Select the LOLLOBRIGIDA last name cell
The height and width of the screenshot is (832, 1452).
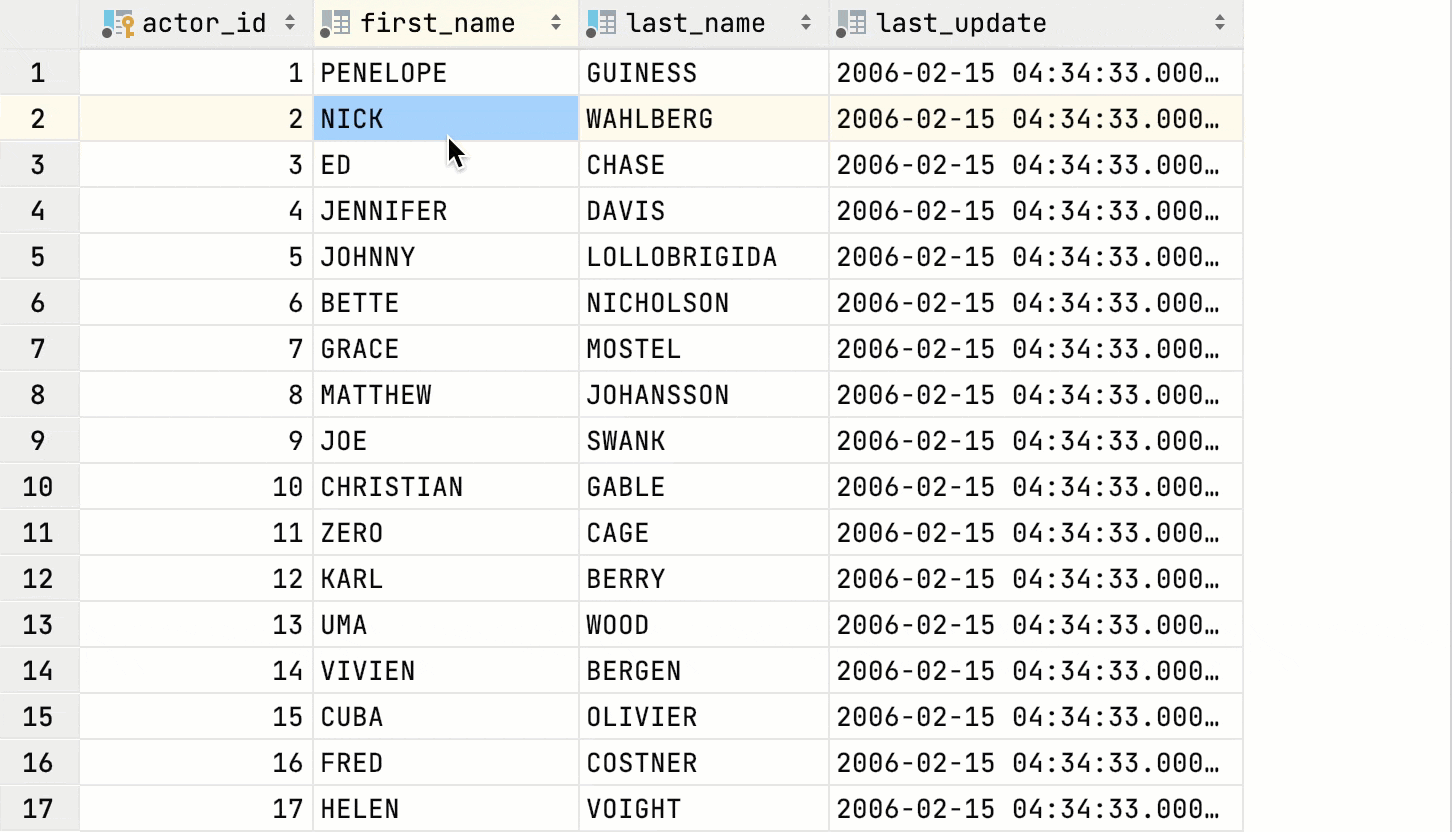pos(682,257)
